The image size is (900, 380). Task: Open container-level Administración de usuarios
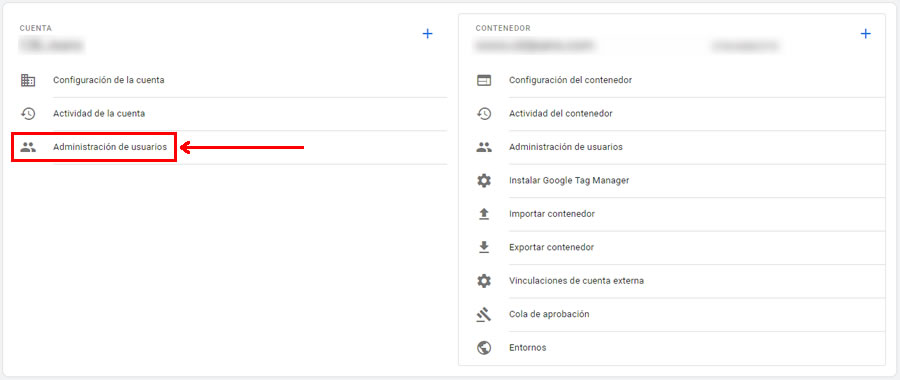[x=566, y=147]
